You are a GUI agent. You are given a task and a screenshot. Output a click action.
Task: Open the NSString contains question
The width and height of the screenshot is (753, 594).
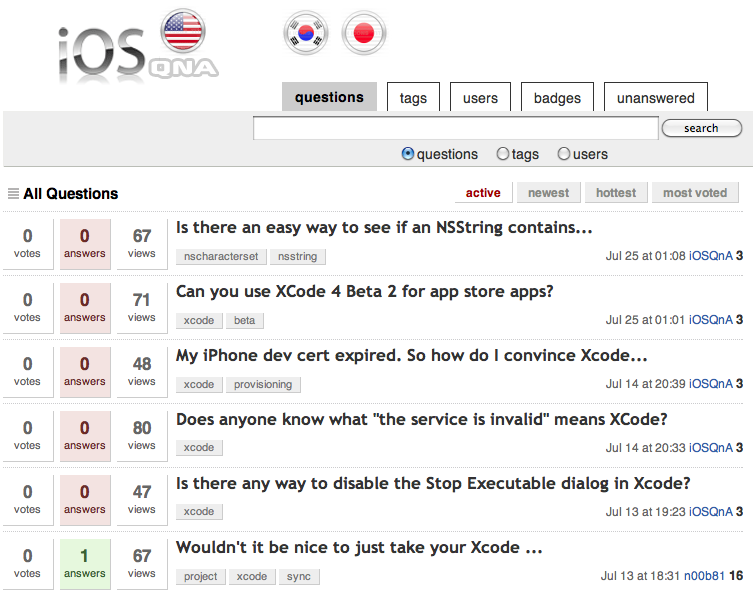point(384,228)
